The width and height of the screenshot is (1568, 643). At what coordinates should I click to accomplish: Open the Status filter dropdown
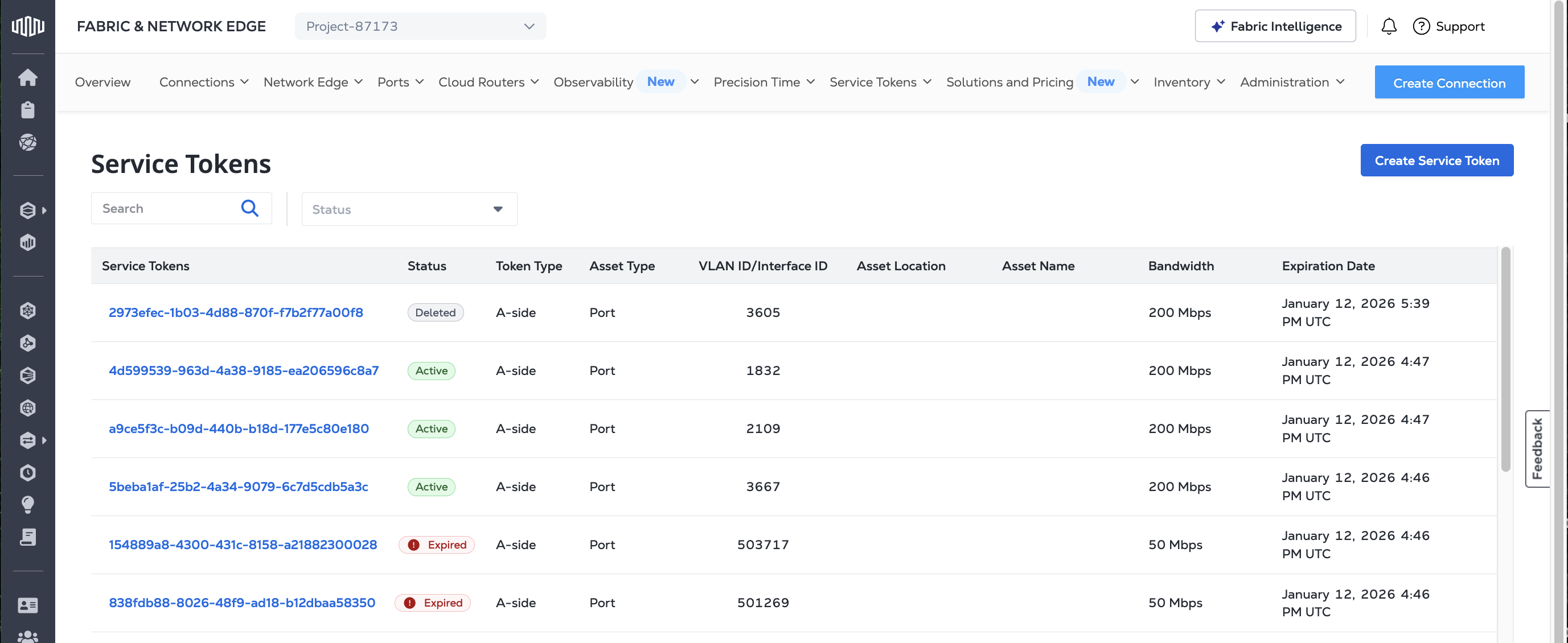coord(409,209)
